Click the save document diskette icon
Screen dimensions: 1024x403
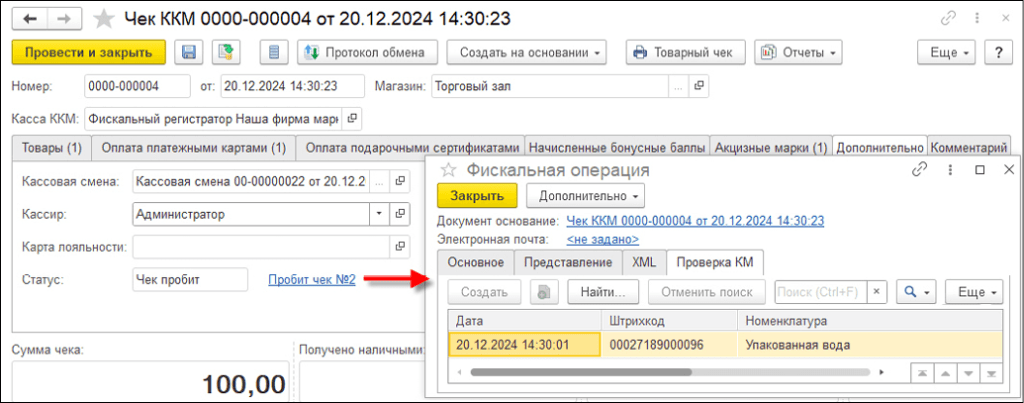click(x=190, y=52)
